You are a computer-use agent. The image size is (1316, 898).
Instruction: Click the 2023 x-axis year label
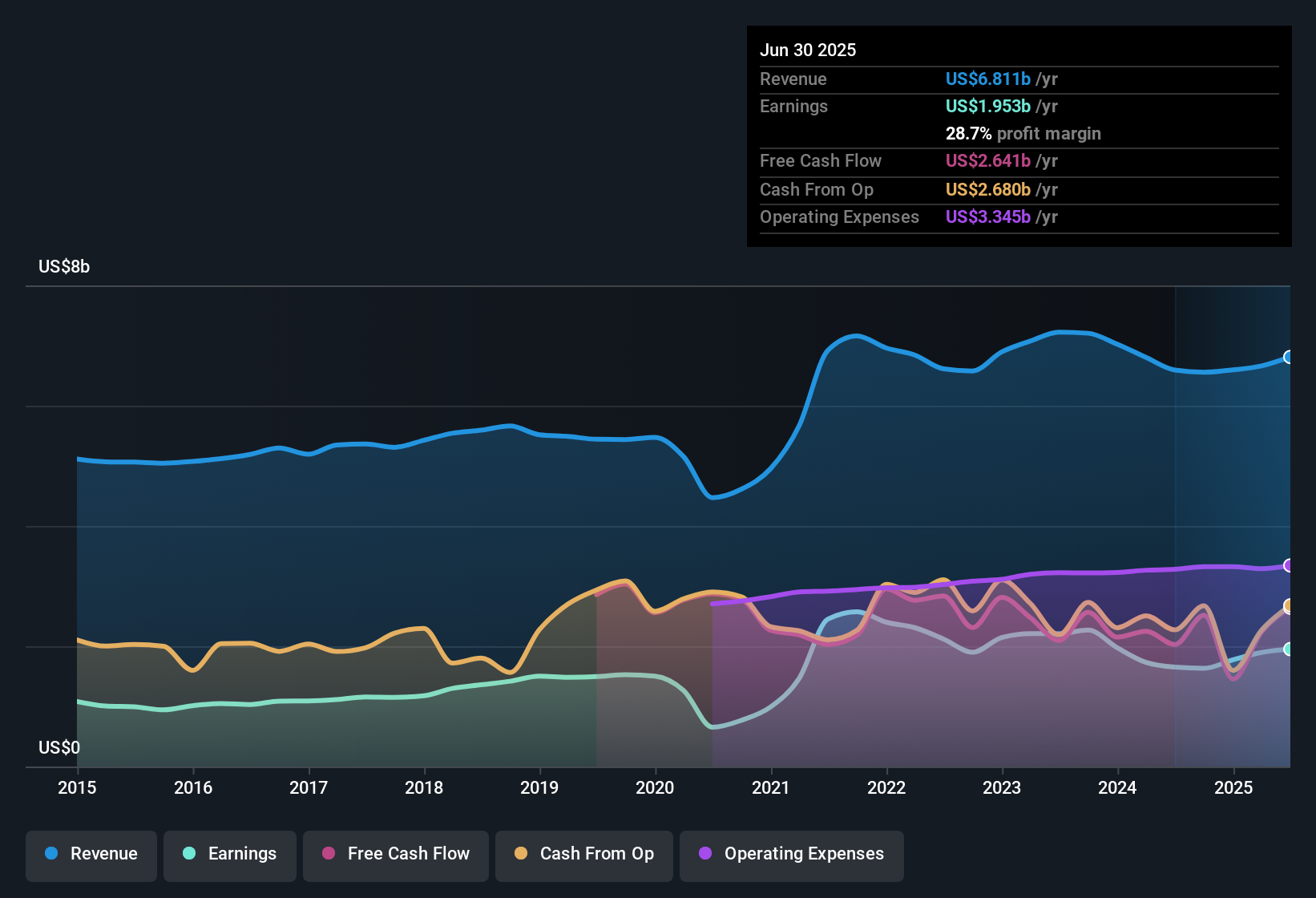(1002, 787)
